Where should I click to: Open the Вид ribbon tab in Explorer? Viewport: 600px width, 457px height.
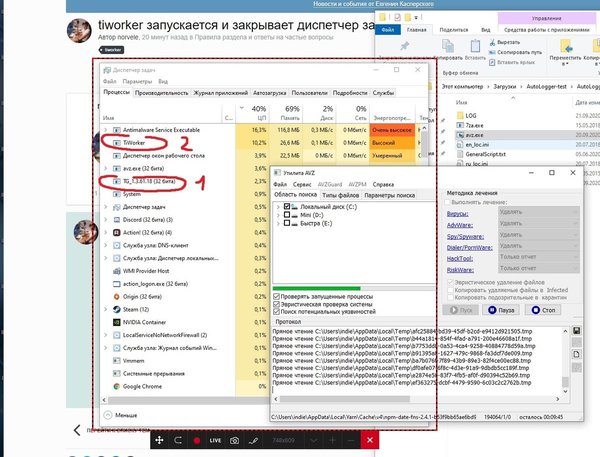(x=486, y=30)
